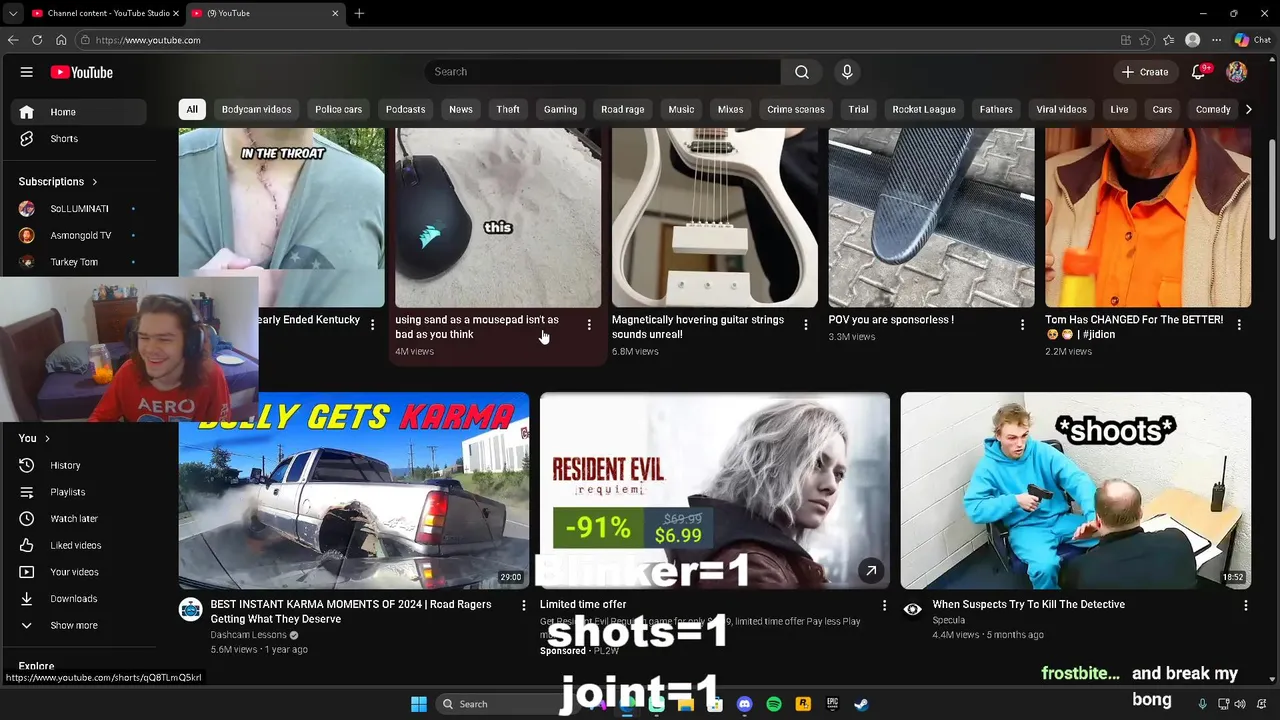Select the Music filter chip
Image resolution: width=1280 pixels, height=720 pixels.
tap(681, 109)
